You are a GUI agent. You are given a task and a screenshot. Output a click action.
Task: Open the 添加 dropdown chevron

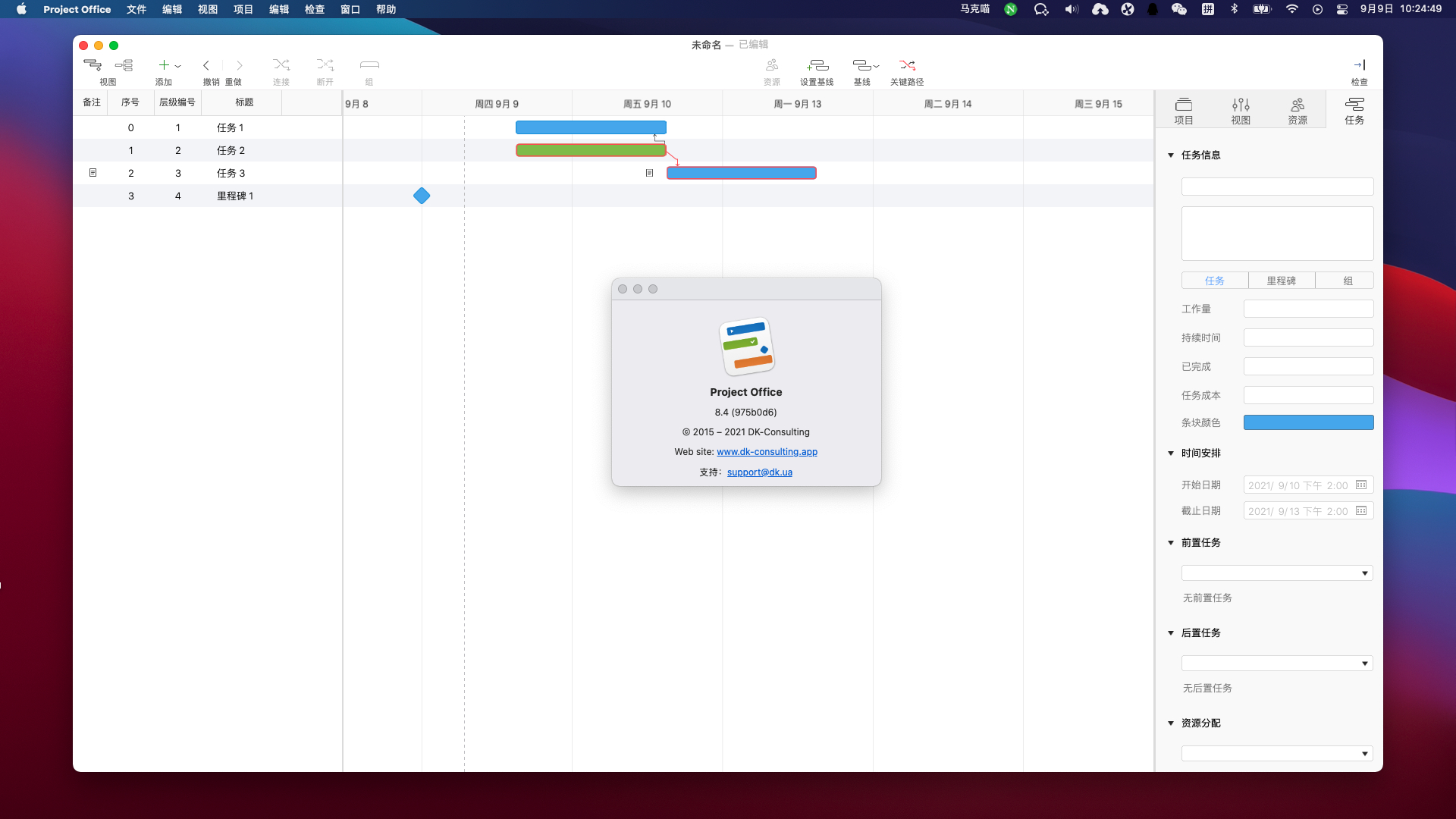tap(178, 66)
